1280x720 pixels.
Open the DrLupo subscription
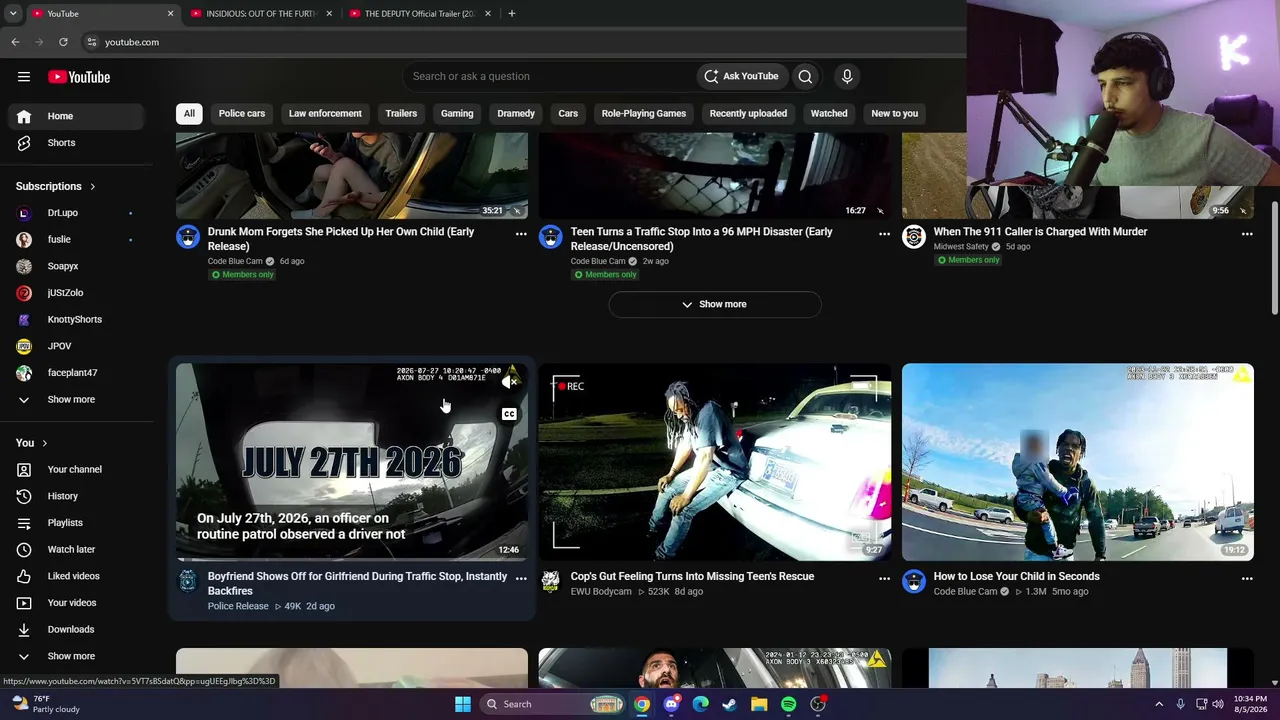pyautogui.click(x=77, y=213)
